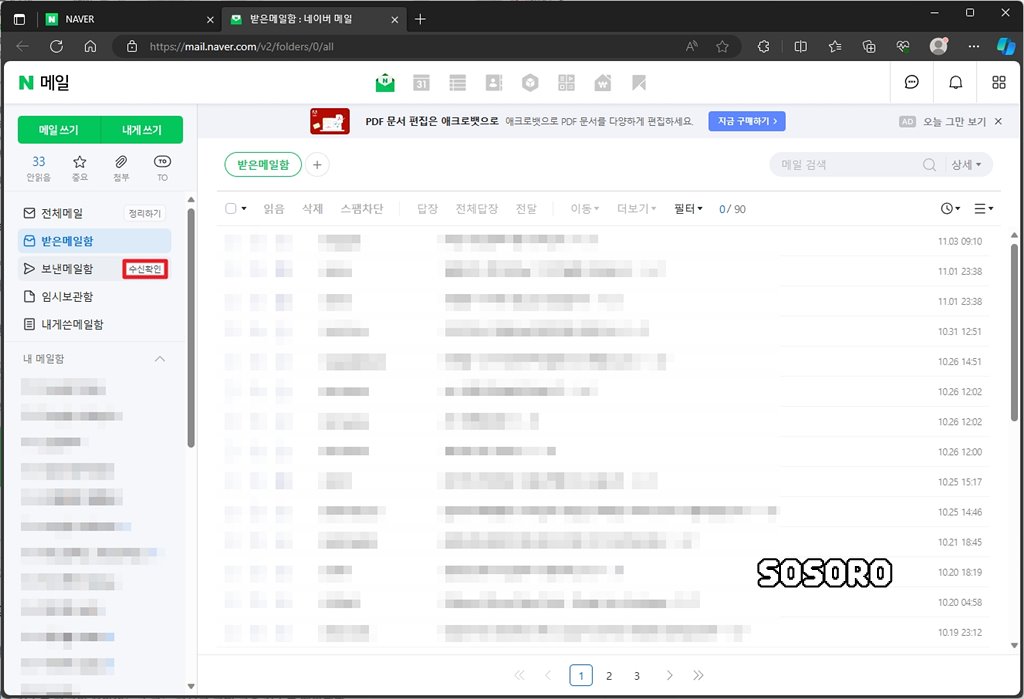Add a new tab with plus button
Screen dimensions: 1024x699
(x=420, y=20)
